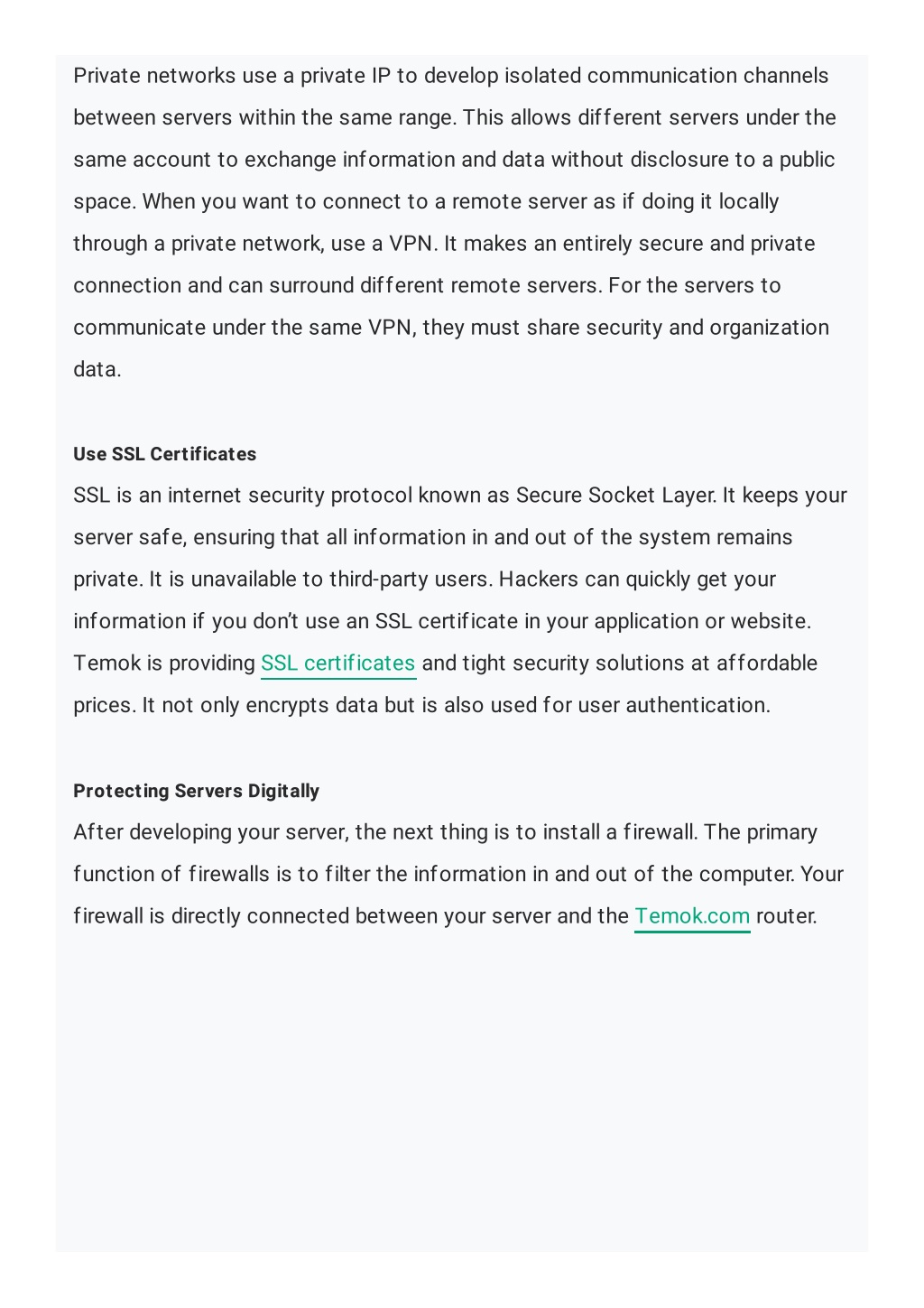Click the word 'router.' after Temok.com
924x1308 pixels.
[x=787, y=916]
